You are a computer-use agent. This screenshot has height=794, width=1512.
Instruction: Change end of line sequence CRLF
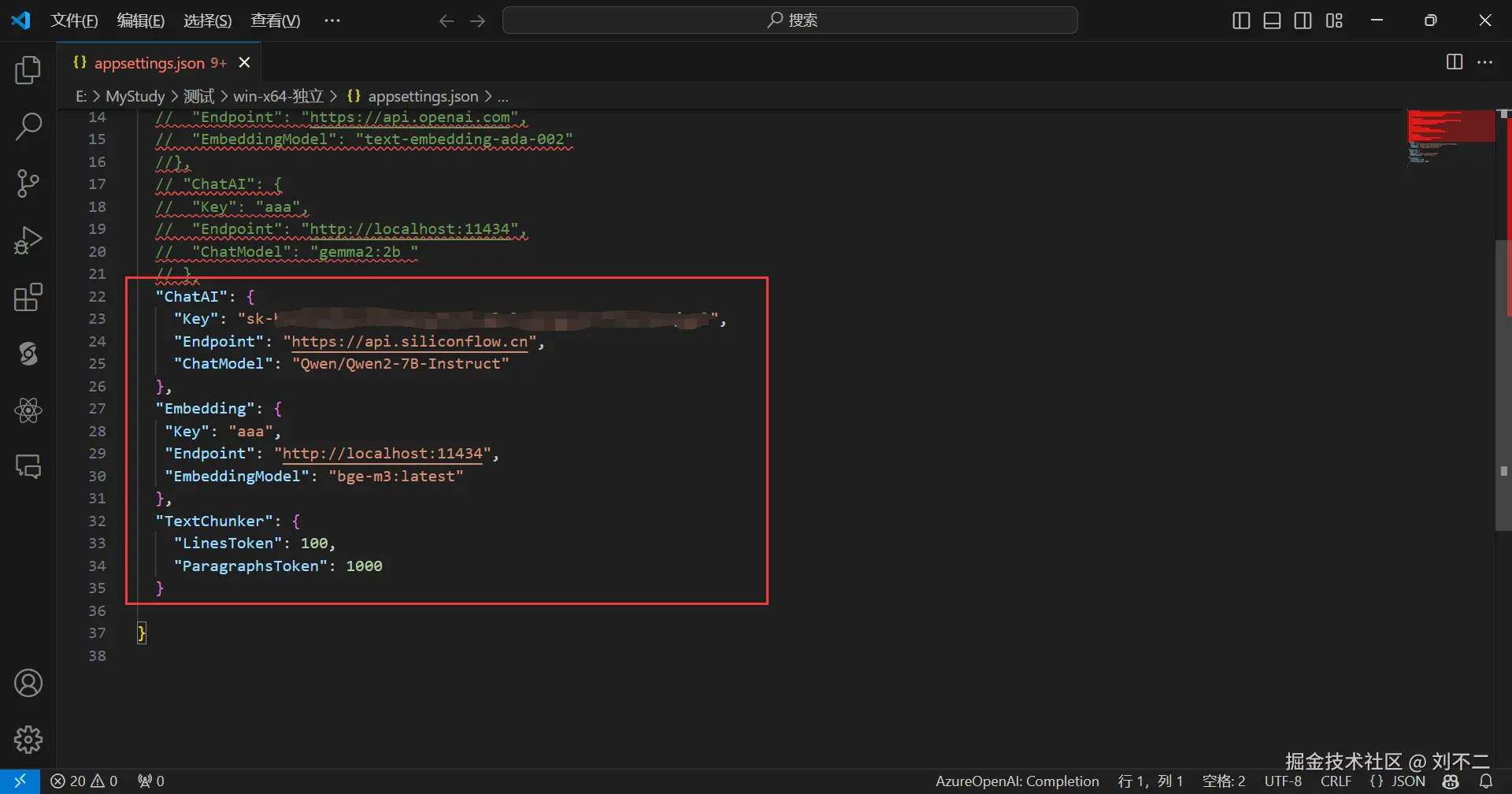pyautogui.click(x=1336, y=781)
